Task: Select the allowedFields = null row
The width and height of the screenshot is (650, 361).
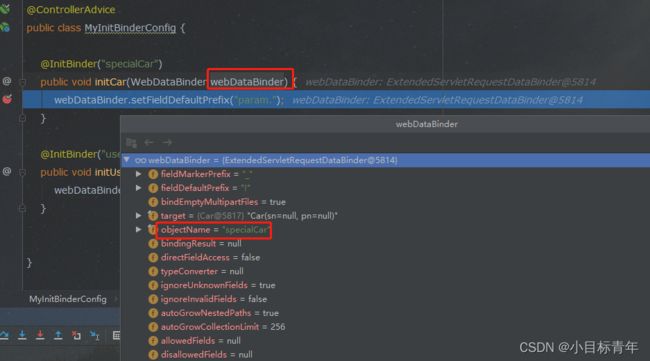Action: [x=386, y=341]
